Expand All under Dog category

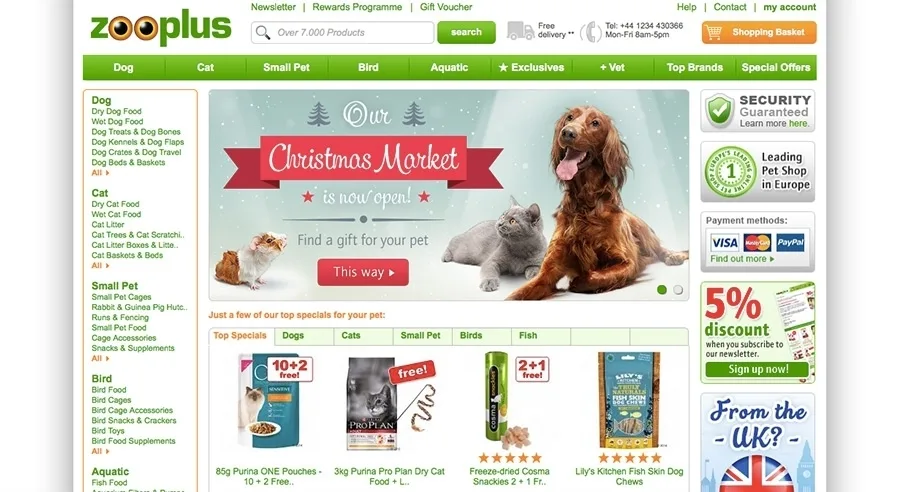pyautogui.click(x=100, y=173)
